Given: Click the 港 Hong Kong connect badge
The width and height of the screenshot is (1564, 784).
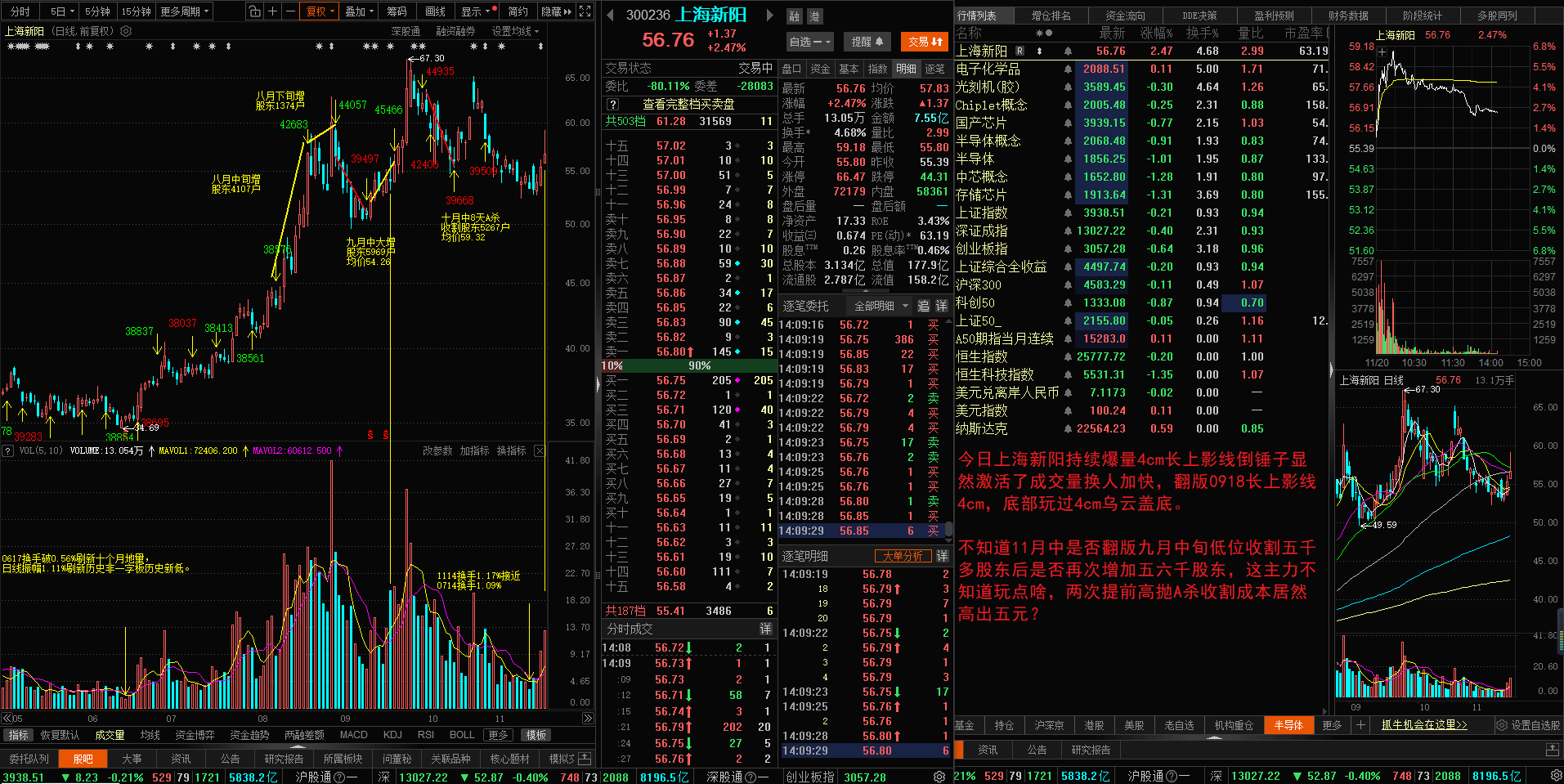Looking at the screenshot, I should coord(814,16).
